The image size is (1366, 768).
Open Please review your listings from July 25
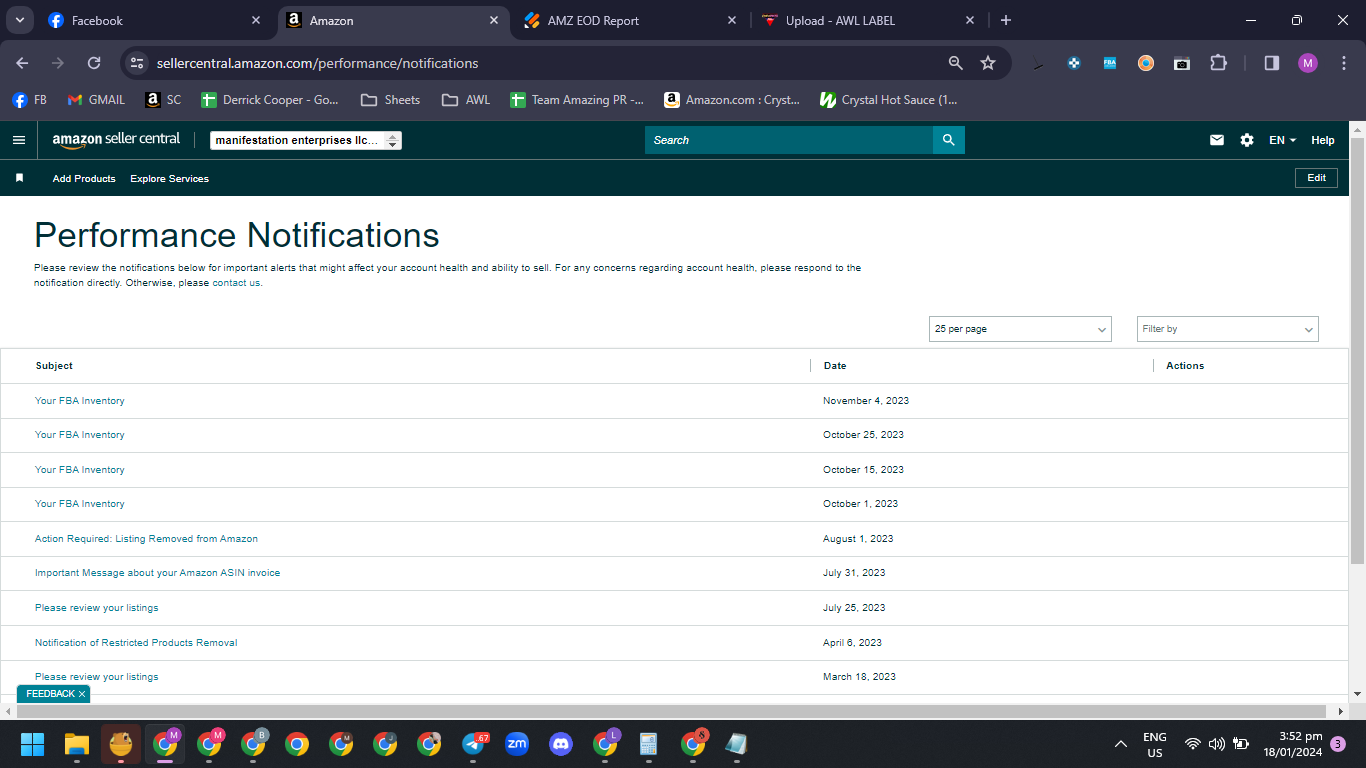point(96,608)
